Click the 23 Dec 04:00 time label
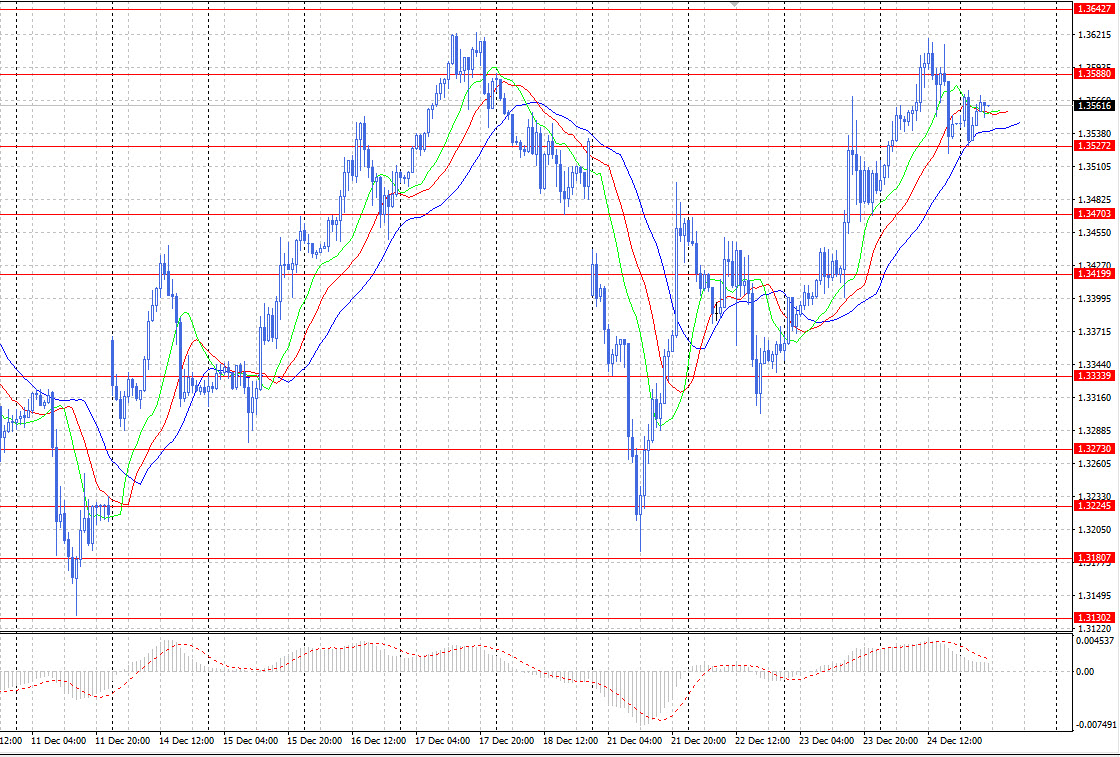 826,741
